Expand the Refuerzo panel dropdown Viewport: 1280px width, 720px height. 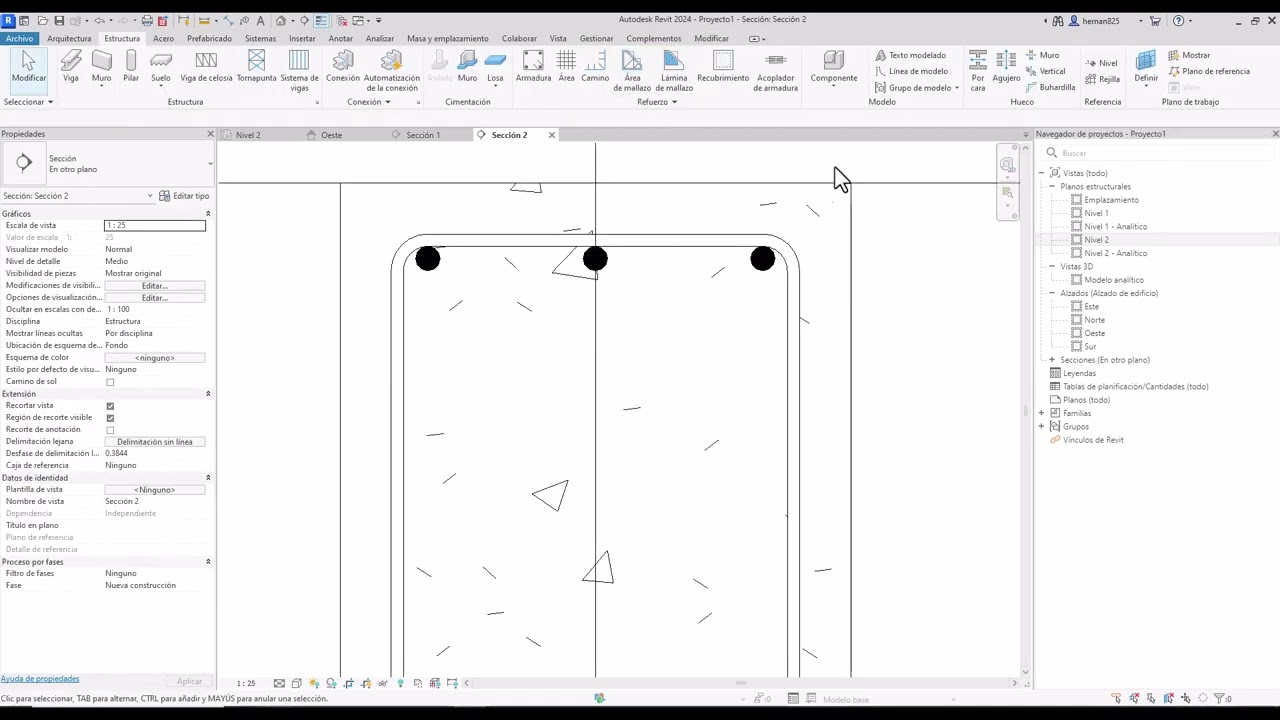657,102
